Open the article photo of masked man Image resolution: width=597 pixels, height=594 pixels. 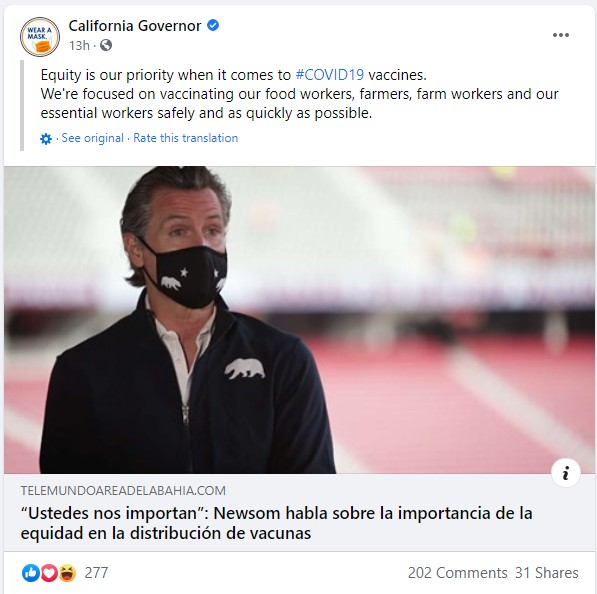pyautogui.click(x=299, y=320)
